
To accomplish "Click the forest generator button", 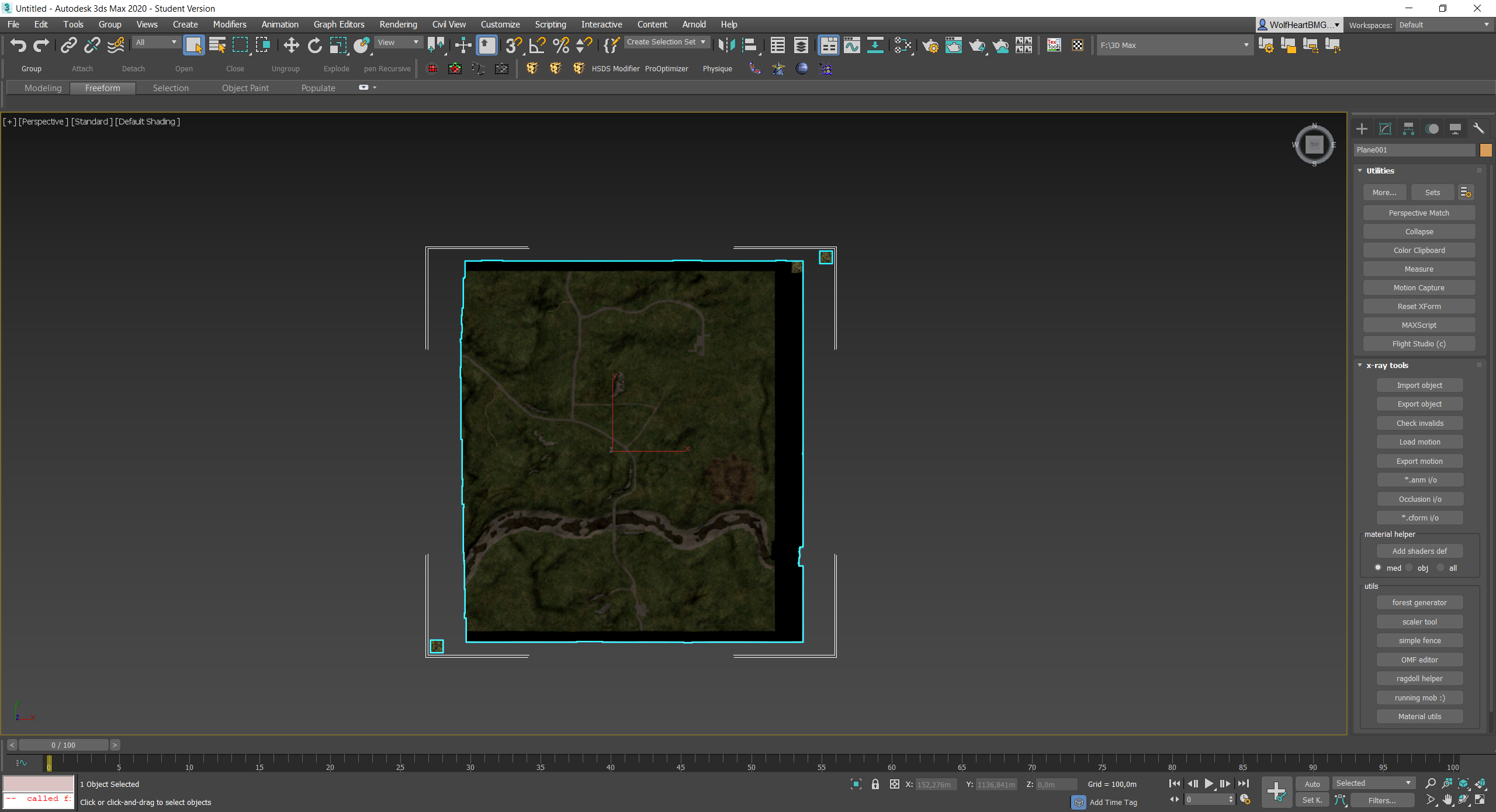I will pos(1419,602).
